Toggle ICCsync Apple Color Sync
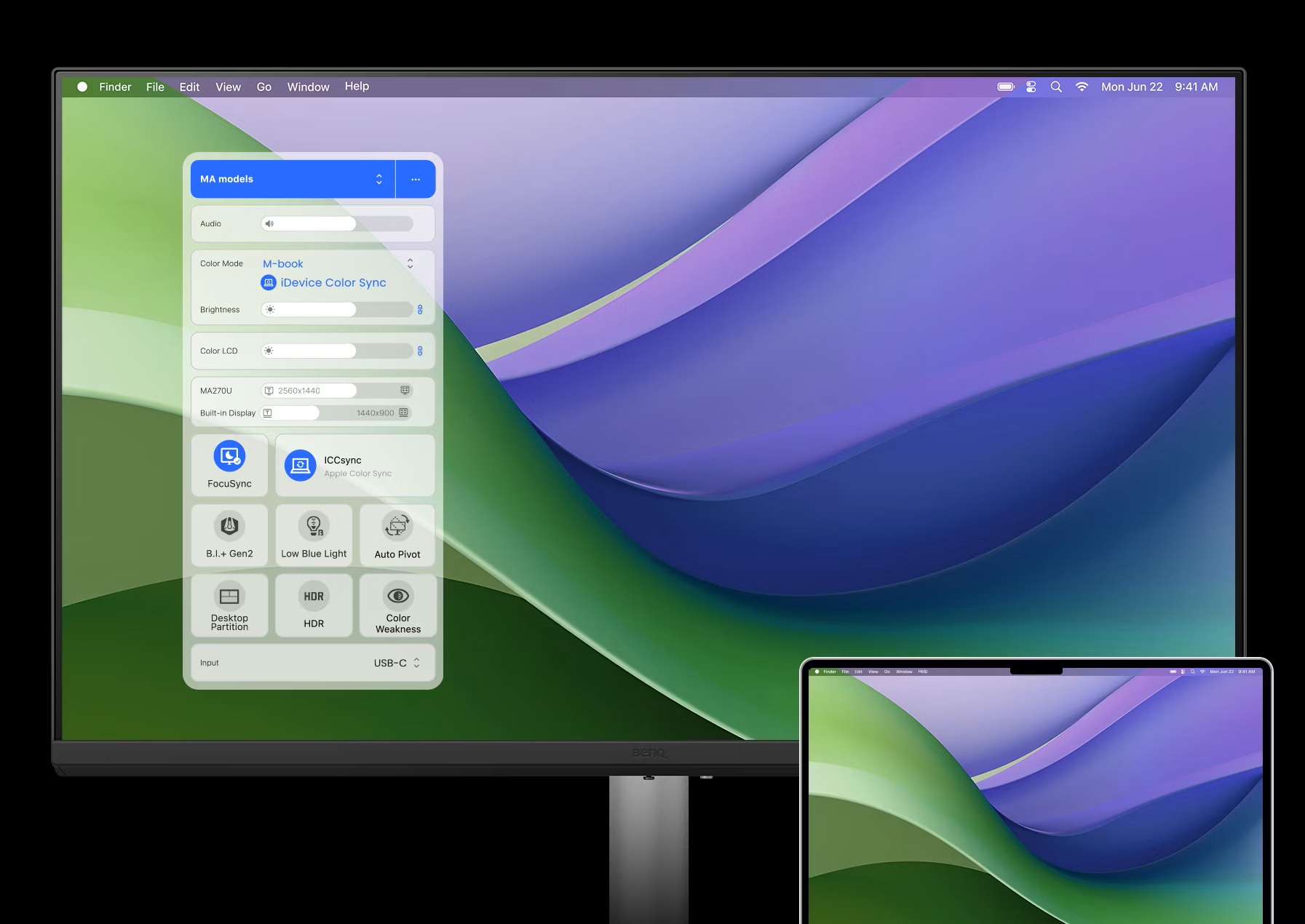 click(x=355, y=466)
